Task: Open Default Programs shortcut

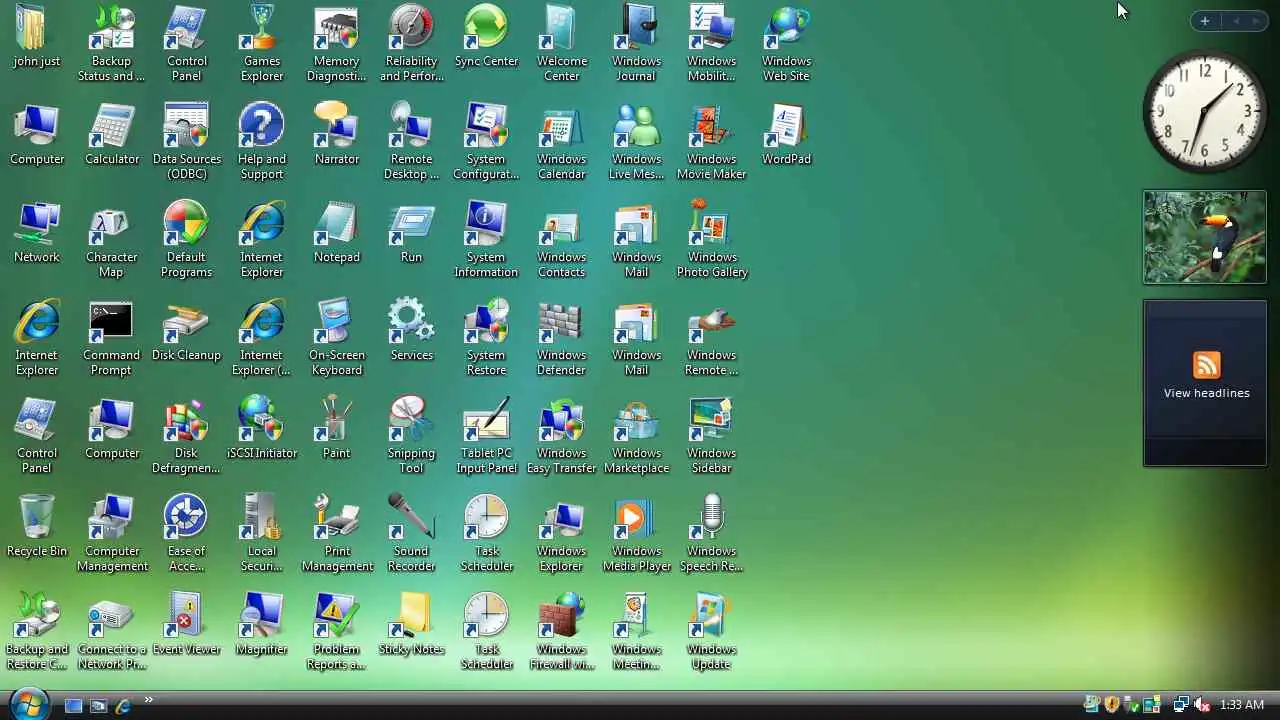Action: tap(187, 240)
